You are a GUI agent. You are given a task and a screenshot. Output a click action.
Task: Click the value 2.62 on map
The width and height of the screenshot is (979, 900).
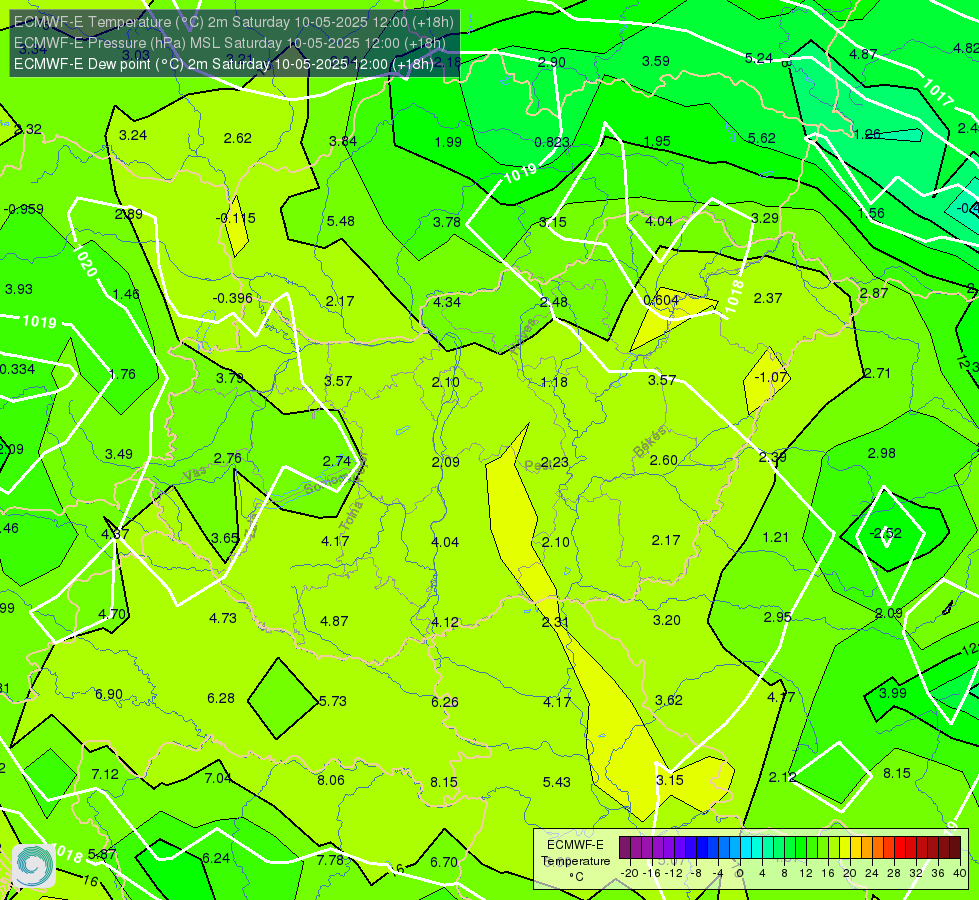[237, 138]
